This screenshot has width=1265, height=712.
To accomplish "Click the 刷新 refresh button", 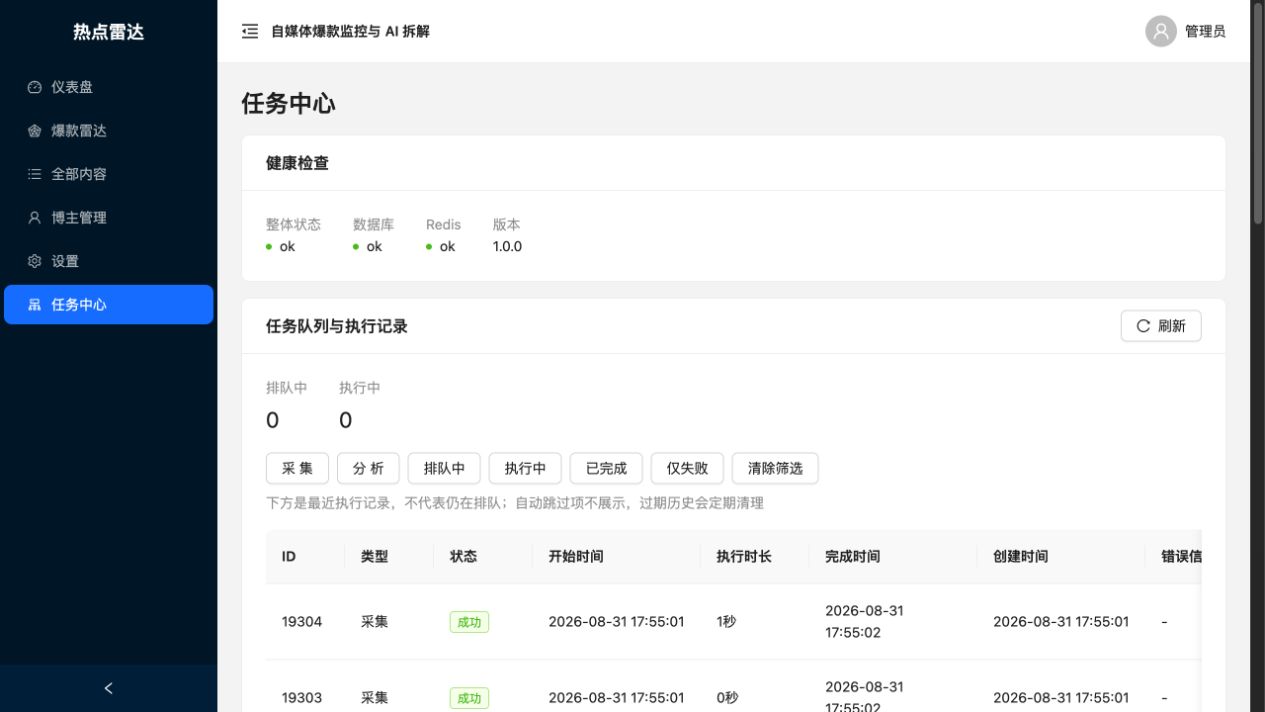I will (1161, 326).
